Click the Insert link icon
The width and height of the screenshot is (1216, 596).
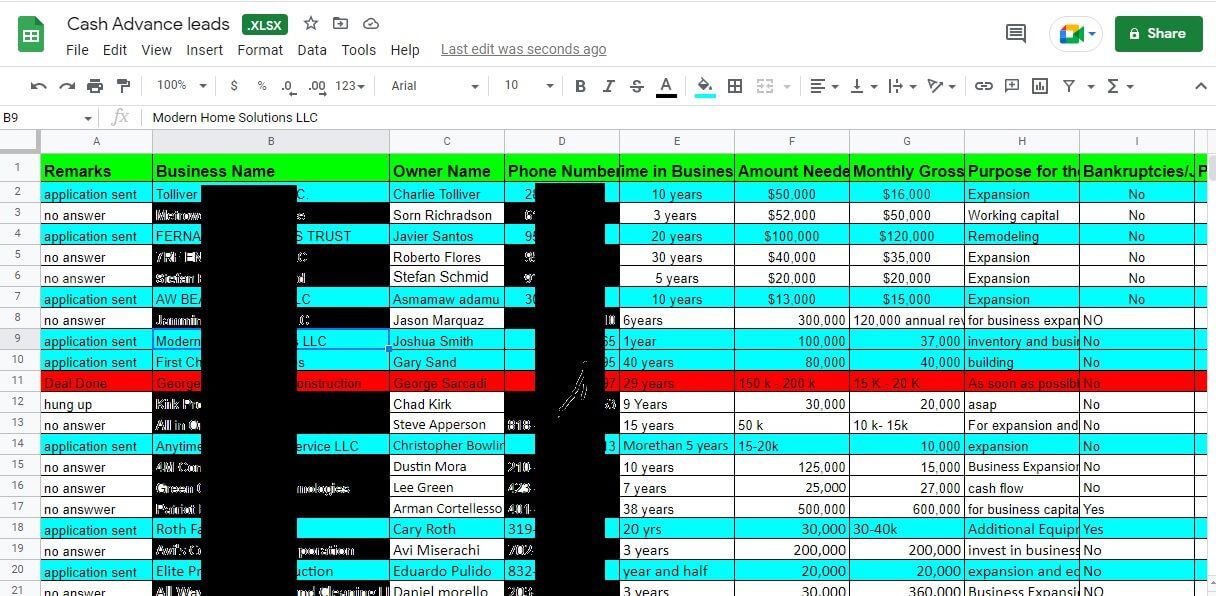coord(984,86)
